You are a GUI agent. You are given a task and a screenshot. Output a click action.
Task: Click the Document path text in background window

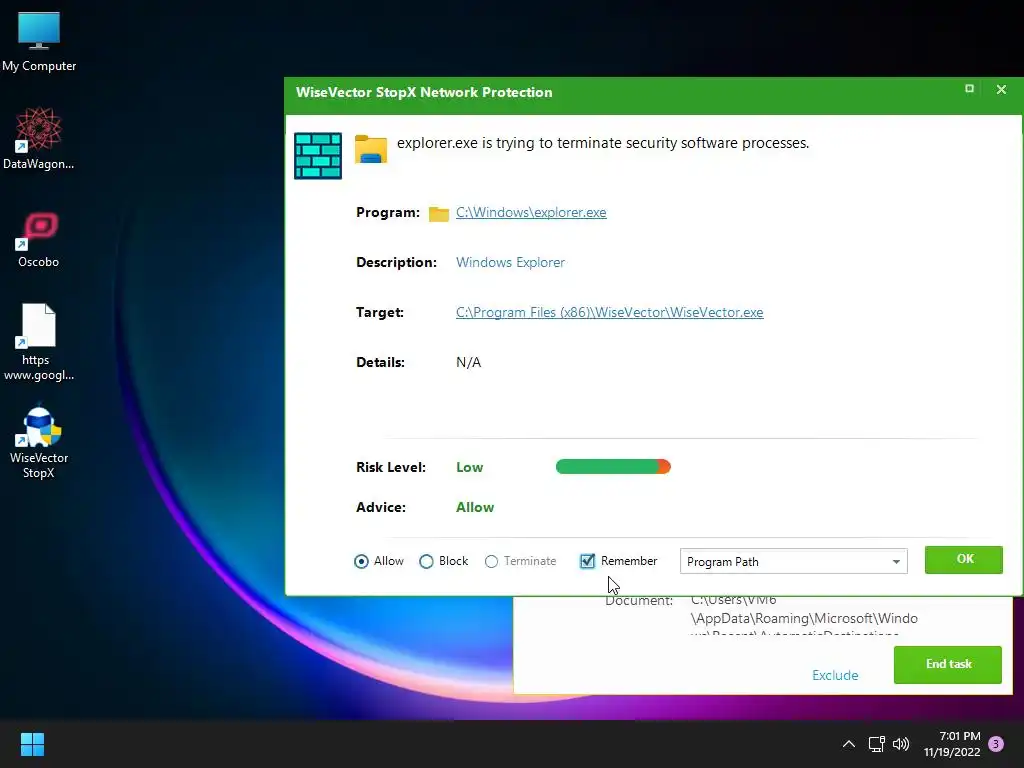pyautogui.click(x=804, y=615)
